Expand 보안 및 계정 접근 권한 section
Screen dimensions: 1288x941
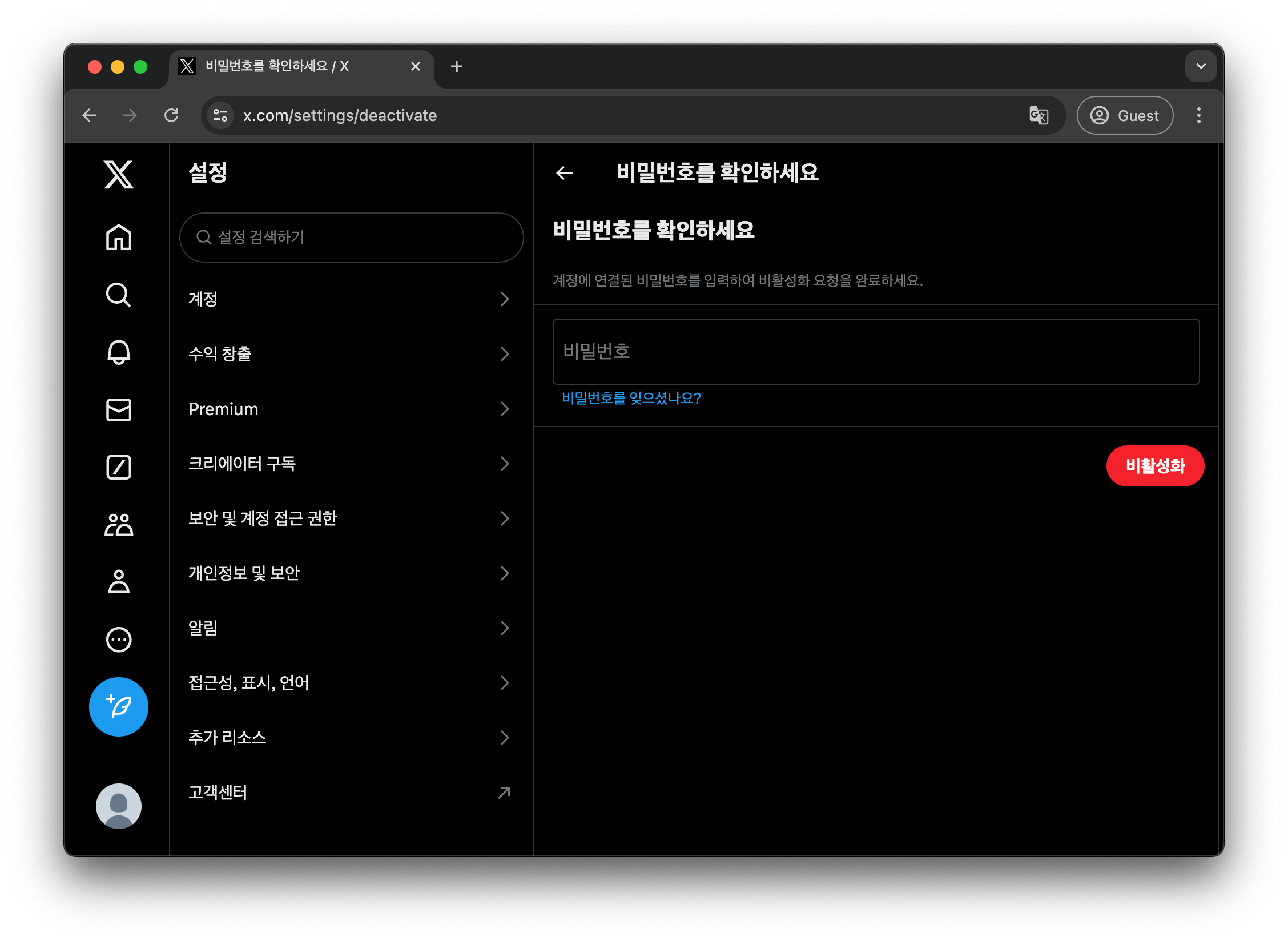[349, 518]
